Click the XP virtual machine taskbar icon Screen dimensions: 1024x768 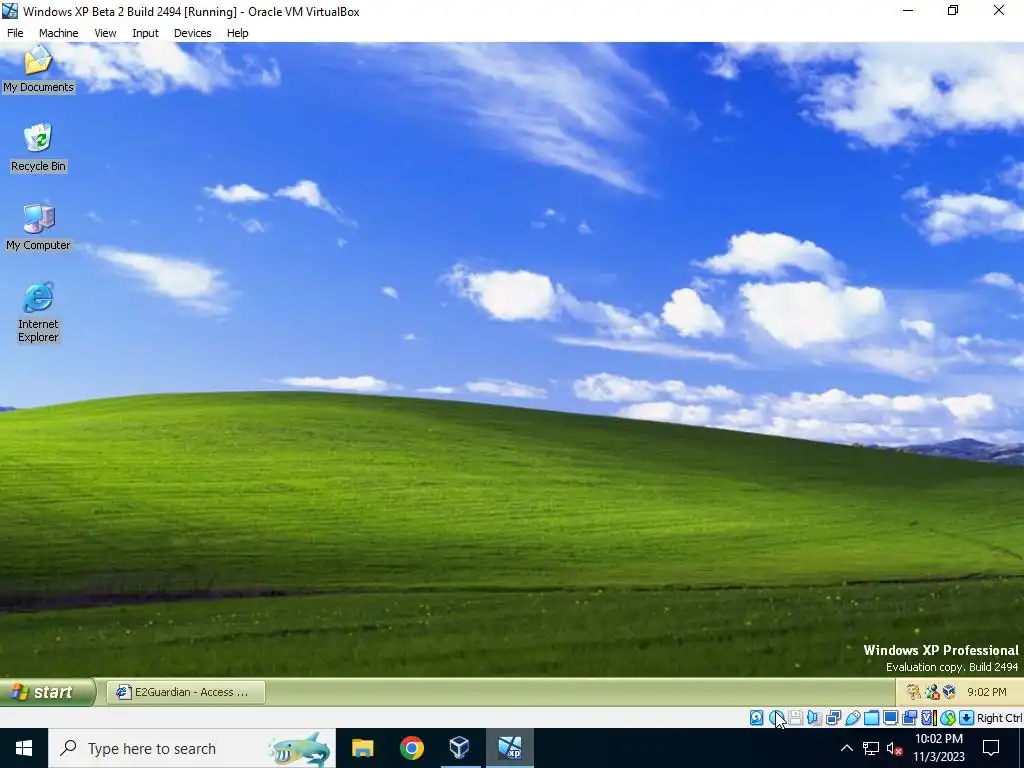[509, 748]
